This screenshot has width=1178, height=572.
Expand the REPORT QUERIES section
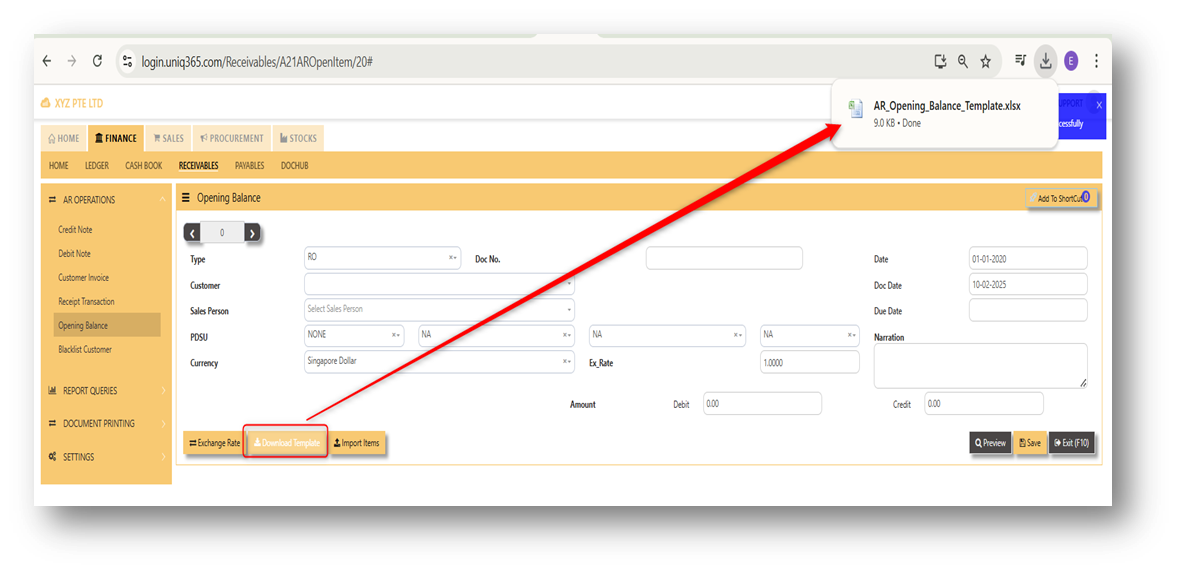pyautogui.click(x=106, y=391)
